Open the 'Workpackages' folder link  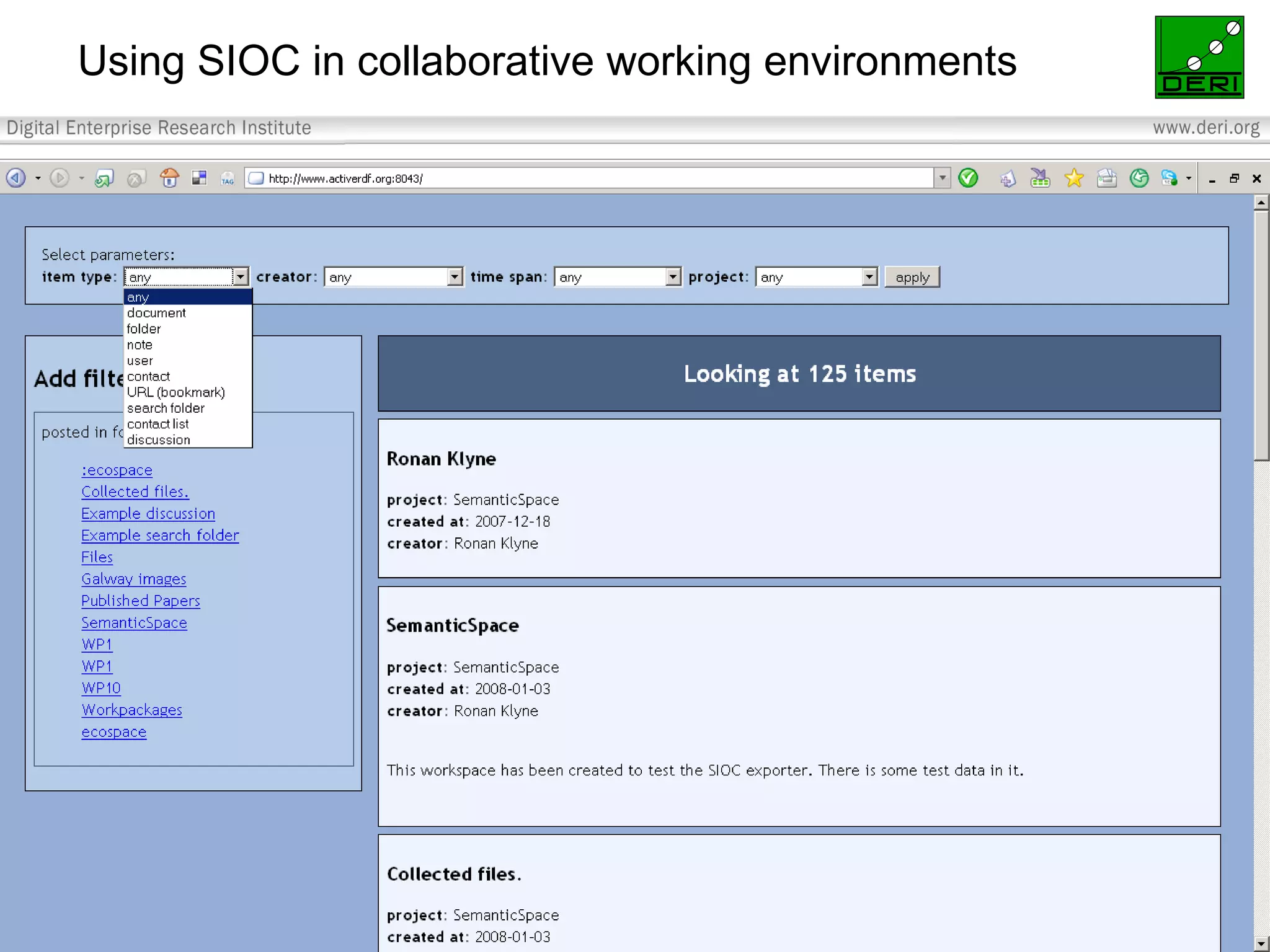[131, 710]
